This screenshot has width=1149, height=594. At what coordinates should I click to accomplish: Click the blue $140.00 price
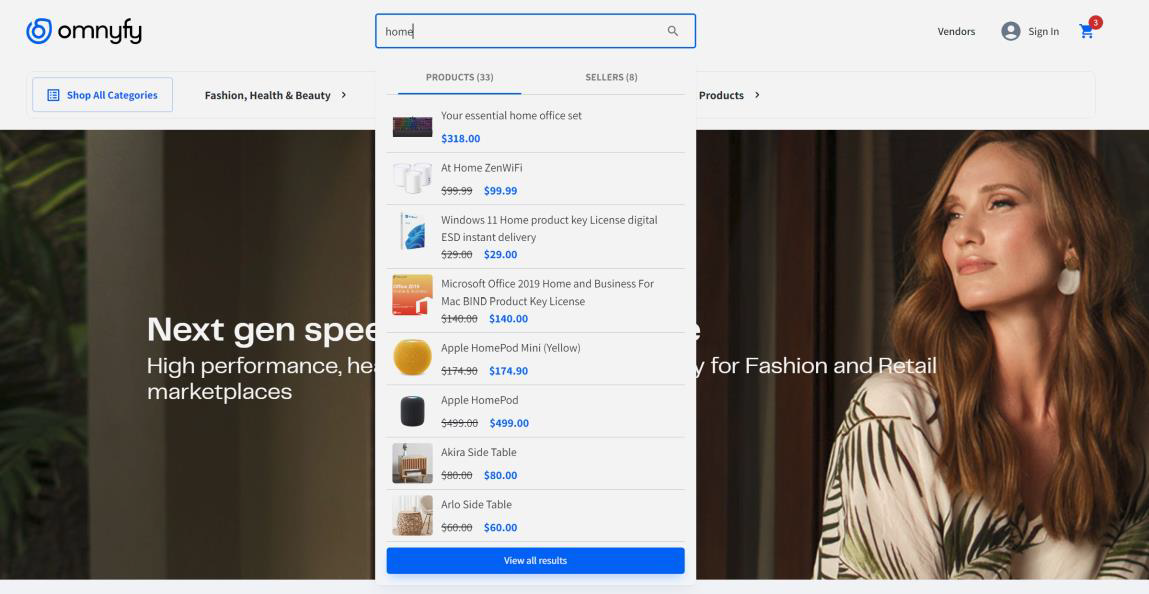point(509,319)
